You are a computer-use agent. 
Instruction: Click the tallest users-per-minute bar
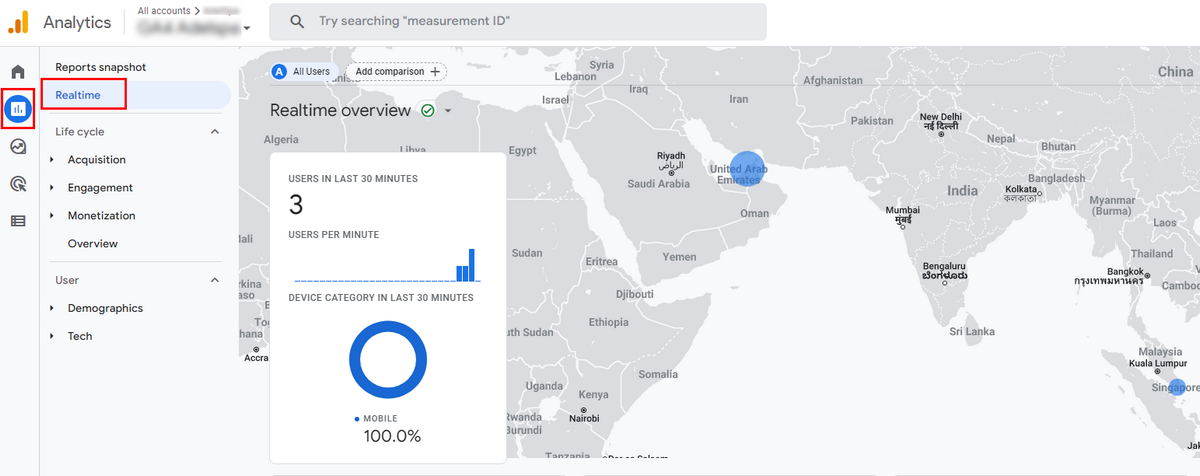(x=472, y=265)
